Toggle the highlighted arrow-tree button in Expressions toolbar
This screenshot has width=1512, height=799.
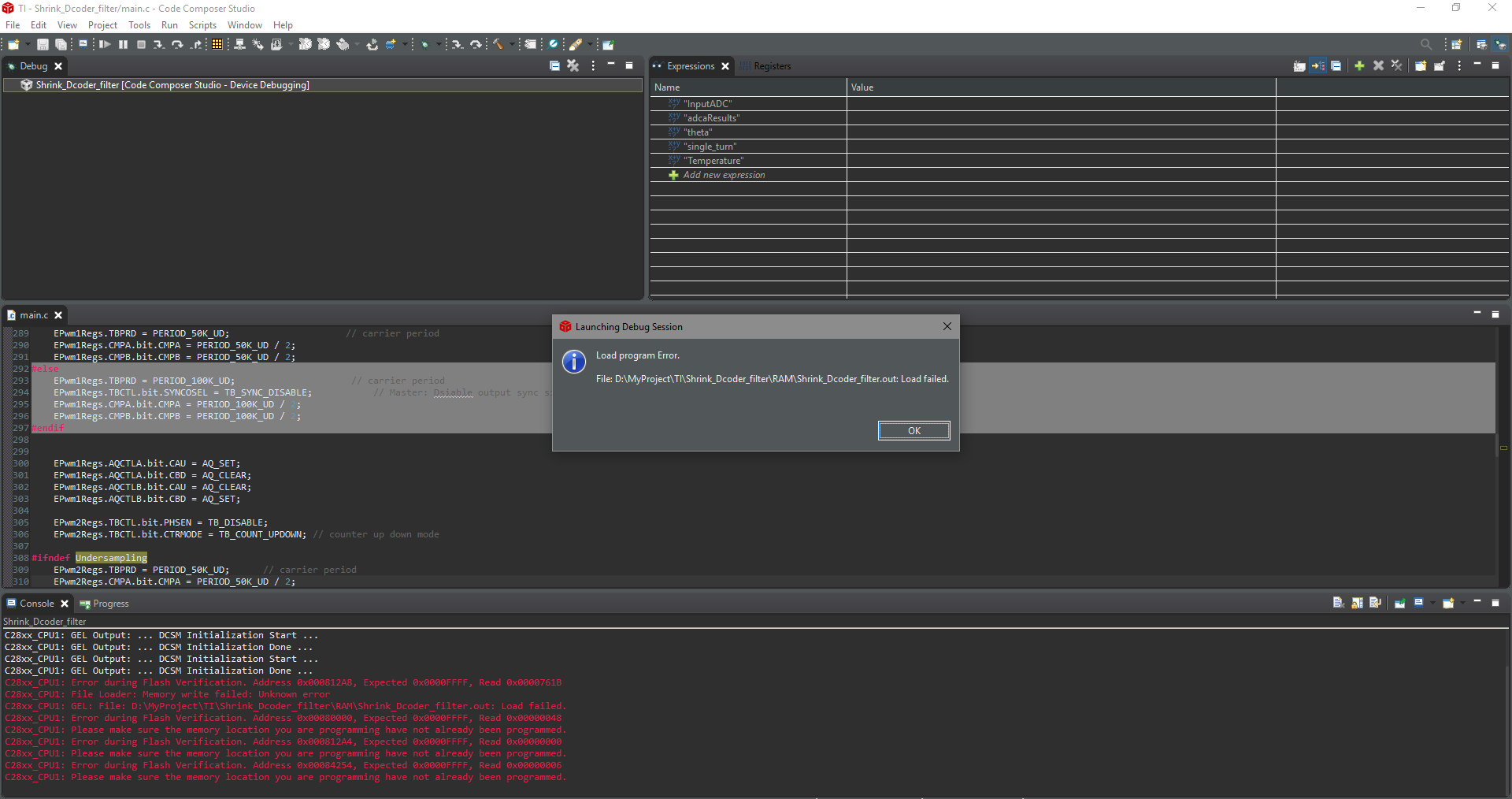(1317, 66)
